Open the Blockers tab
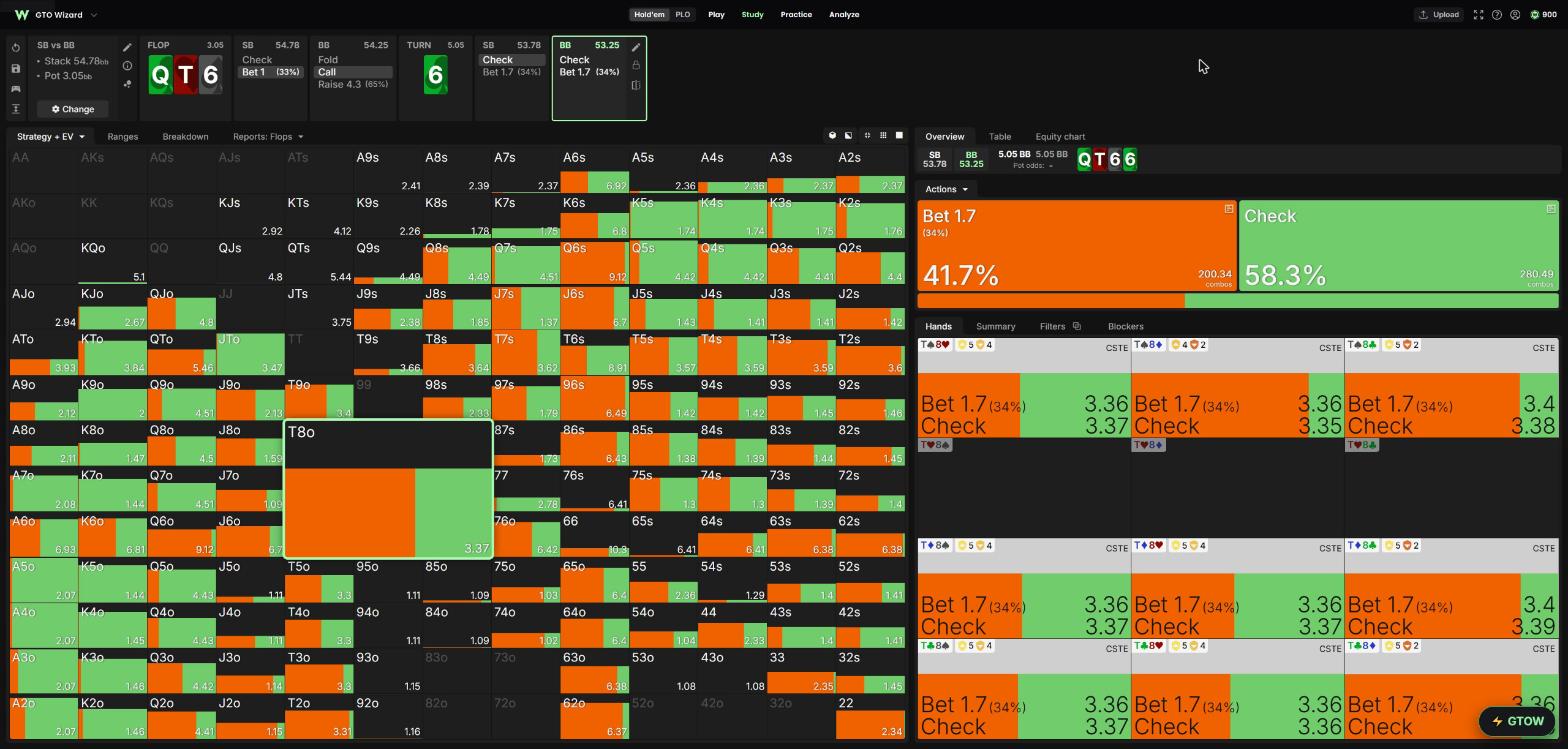The width and height of the screenshot is (1568, 749). pos(1126,326)
